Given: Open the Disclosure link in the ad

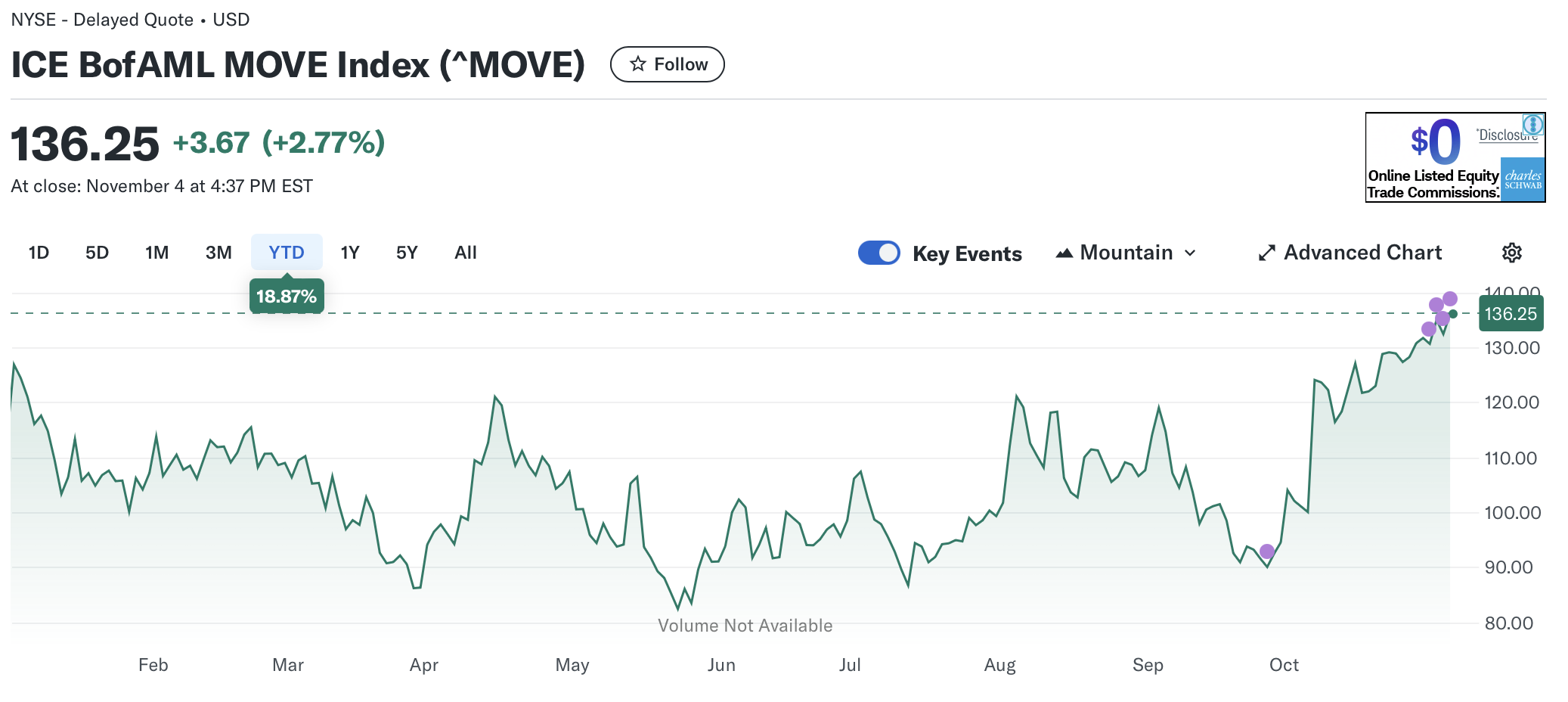Looking at the screenshot, I should click(1507, 135).
